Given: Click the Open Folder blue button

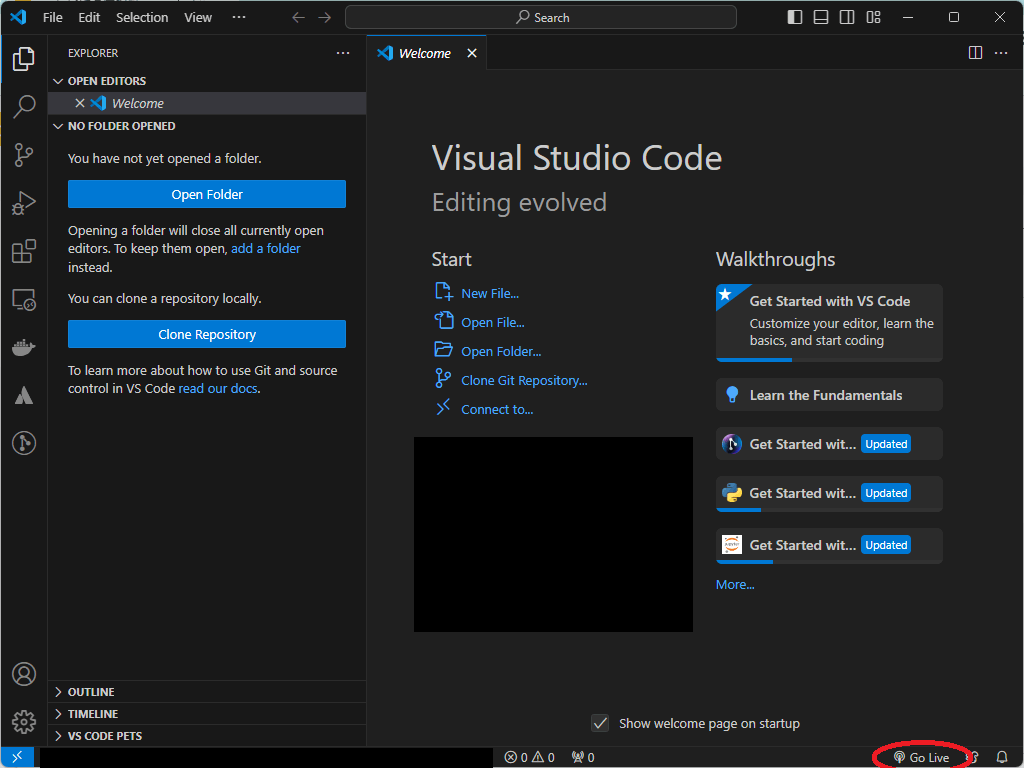Looking at the screenshot, I should [x=207, y=195].
